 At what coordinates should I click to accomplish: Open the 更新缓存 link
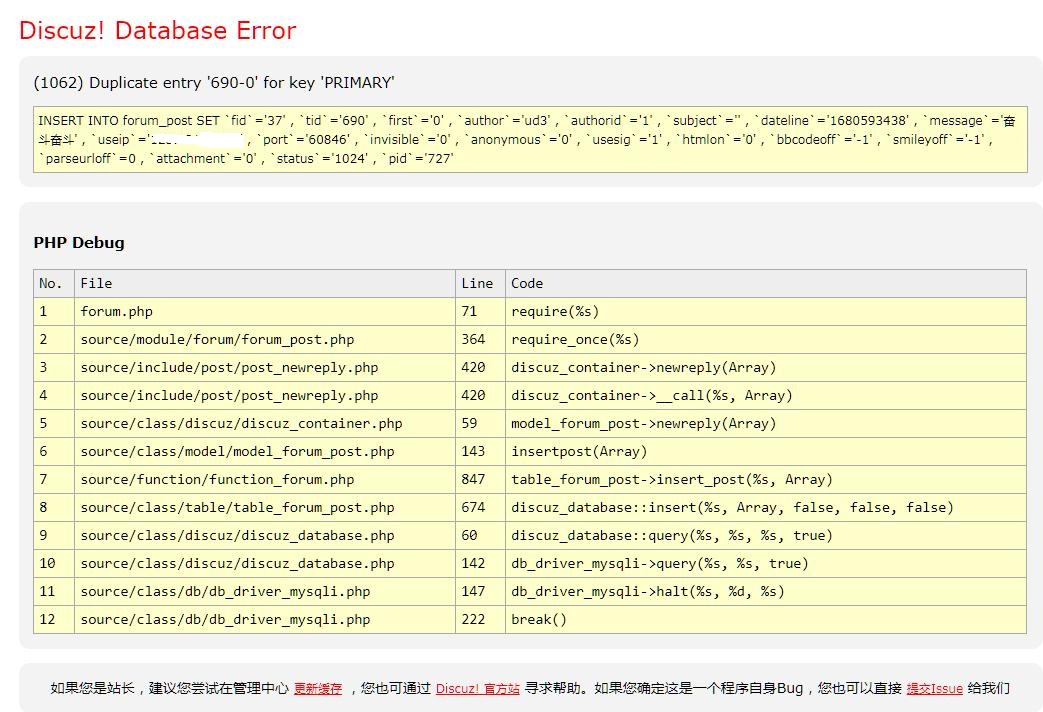[x=318, y=688]
